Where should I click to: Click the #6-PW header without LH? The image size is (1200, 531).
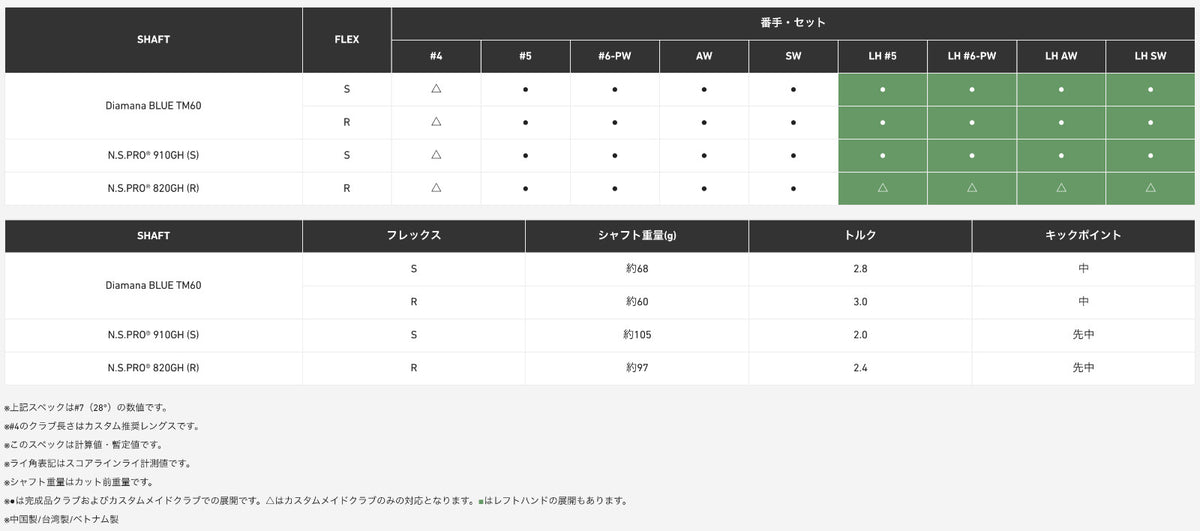pos(614,57)
